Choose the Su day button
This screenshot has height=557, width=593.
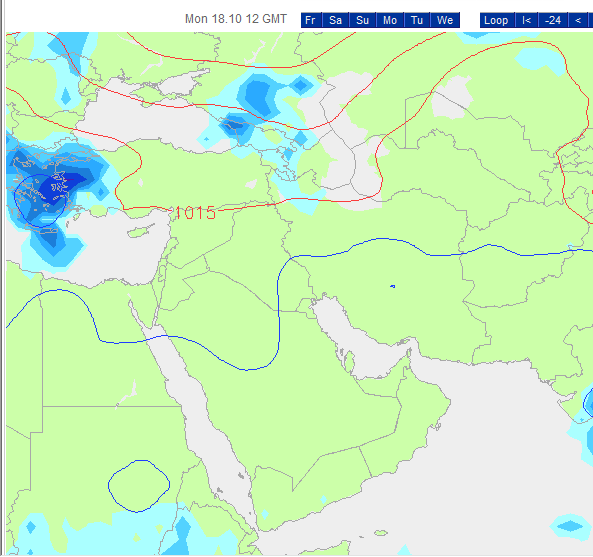[x=362, y=20]
